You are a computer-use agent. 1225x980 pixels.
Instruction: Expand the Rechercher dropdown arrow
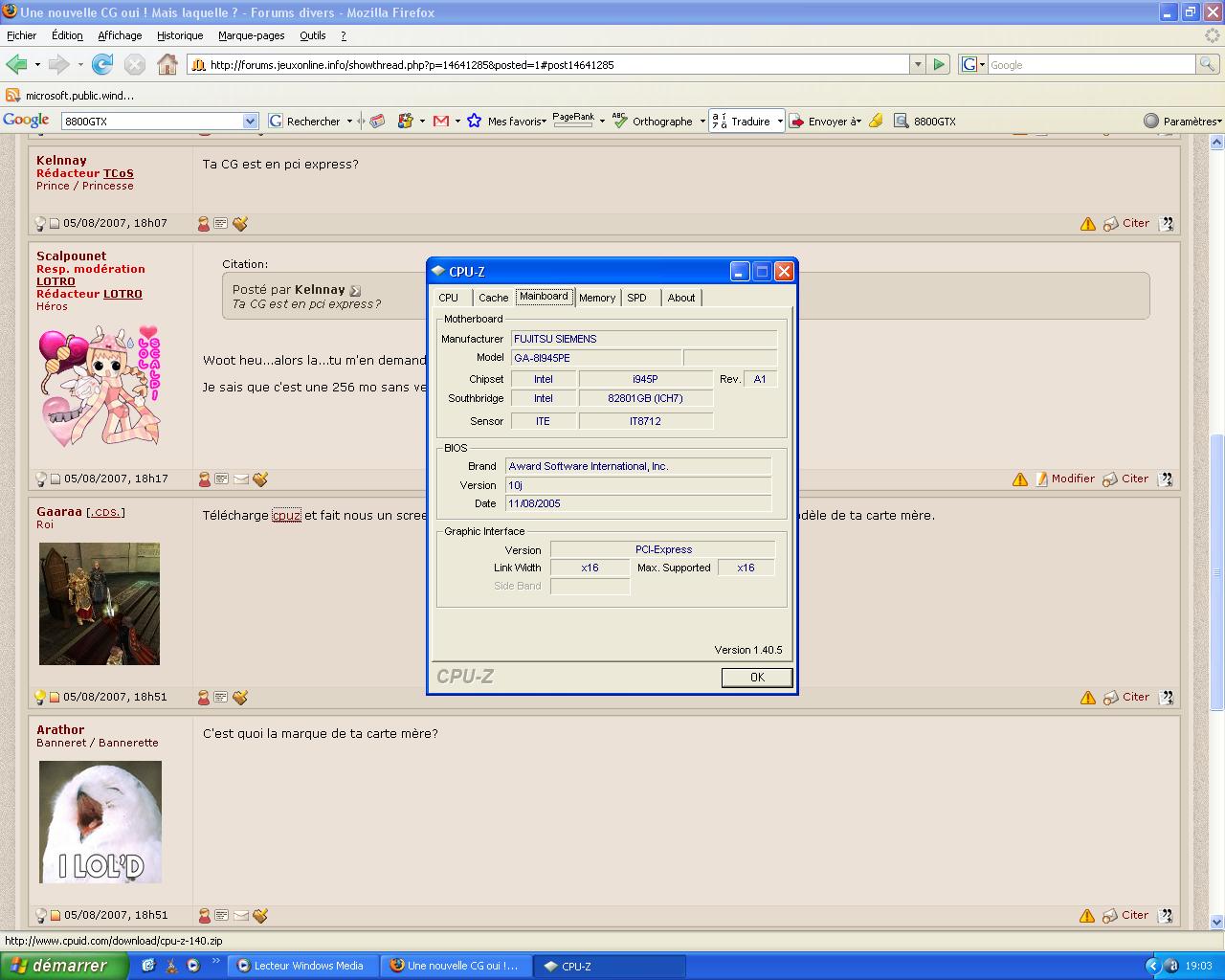(x=348, y=121)
